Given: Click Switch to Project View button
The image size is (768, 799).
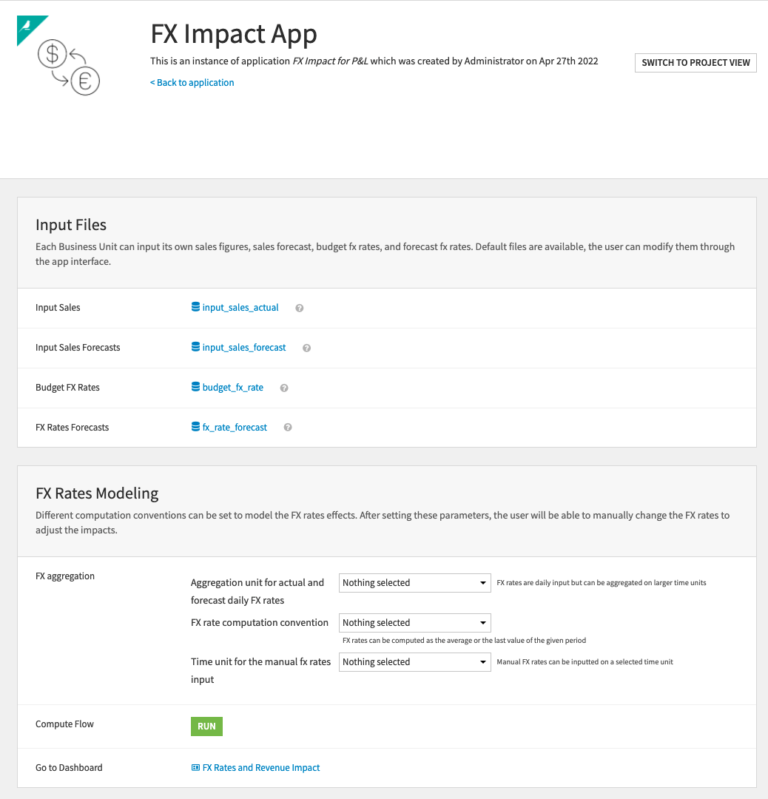Looking at the screenshot, I should click(x=696, y=63).
